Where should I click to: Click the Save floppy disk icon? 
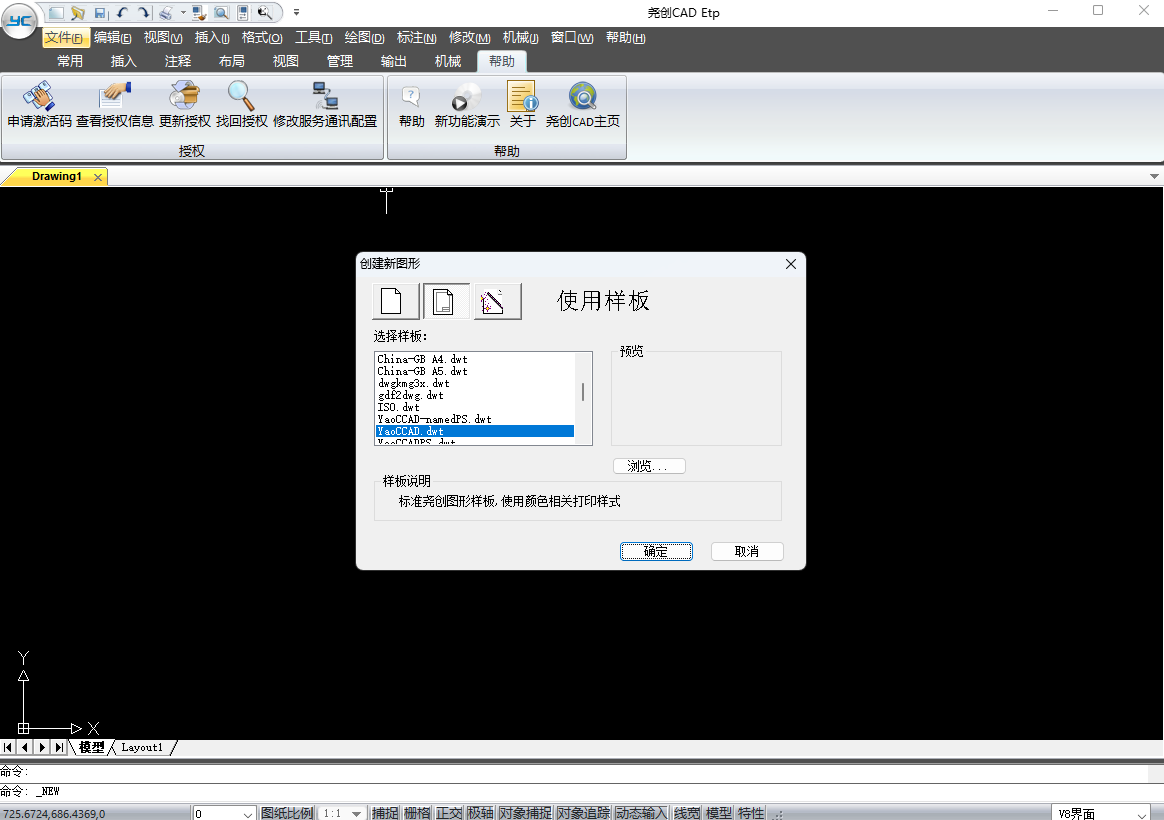click(100, 13)
